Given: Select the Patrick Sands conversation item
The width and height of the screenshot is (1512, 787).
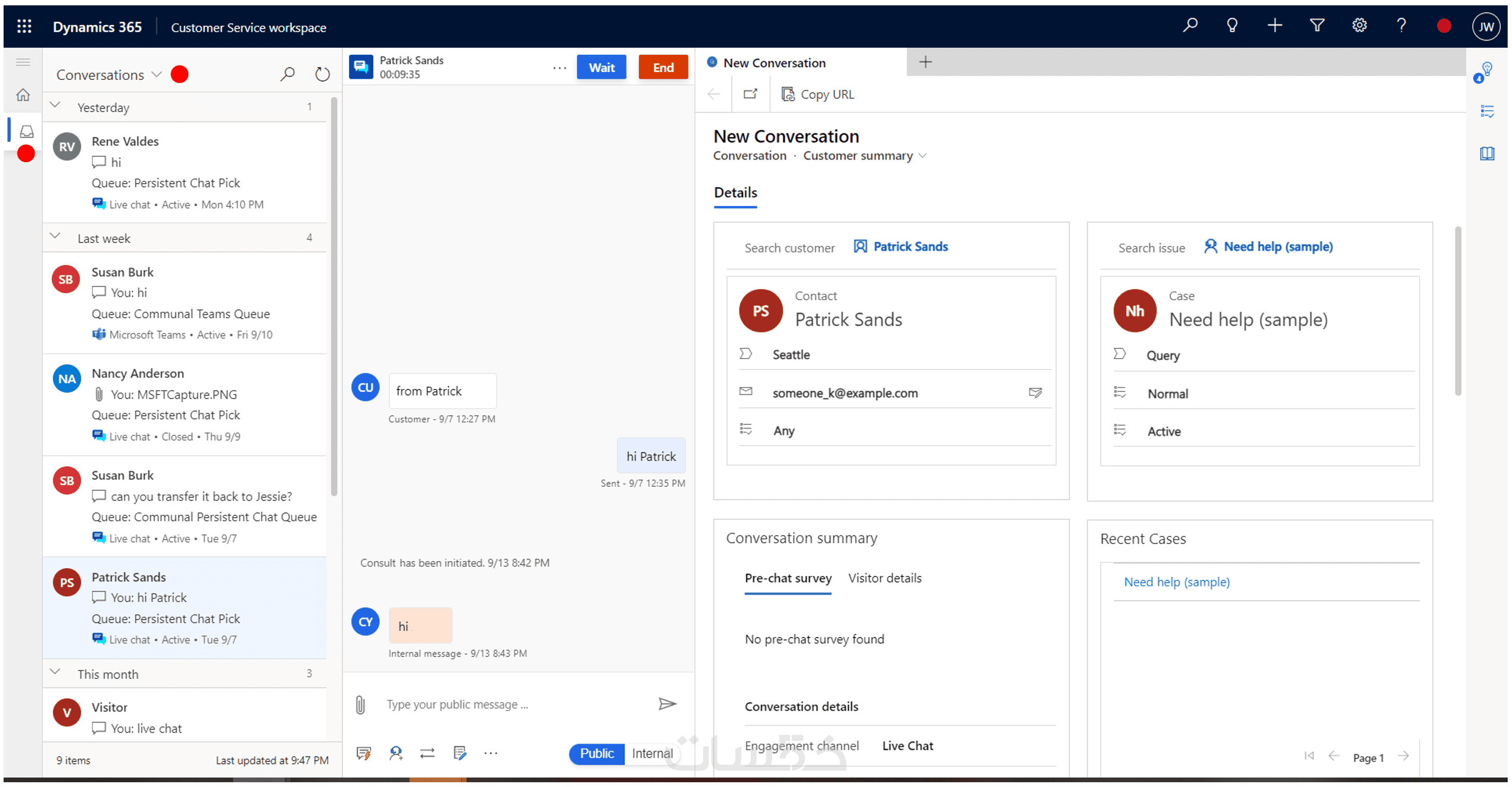Looking at the screenshot, I should (x=185, y=608).
